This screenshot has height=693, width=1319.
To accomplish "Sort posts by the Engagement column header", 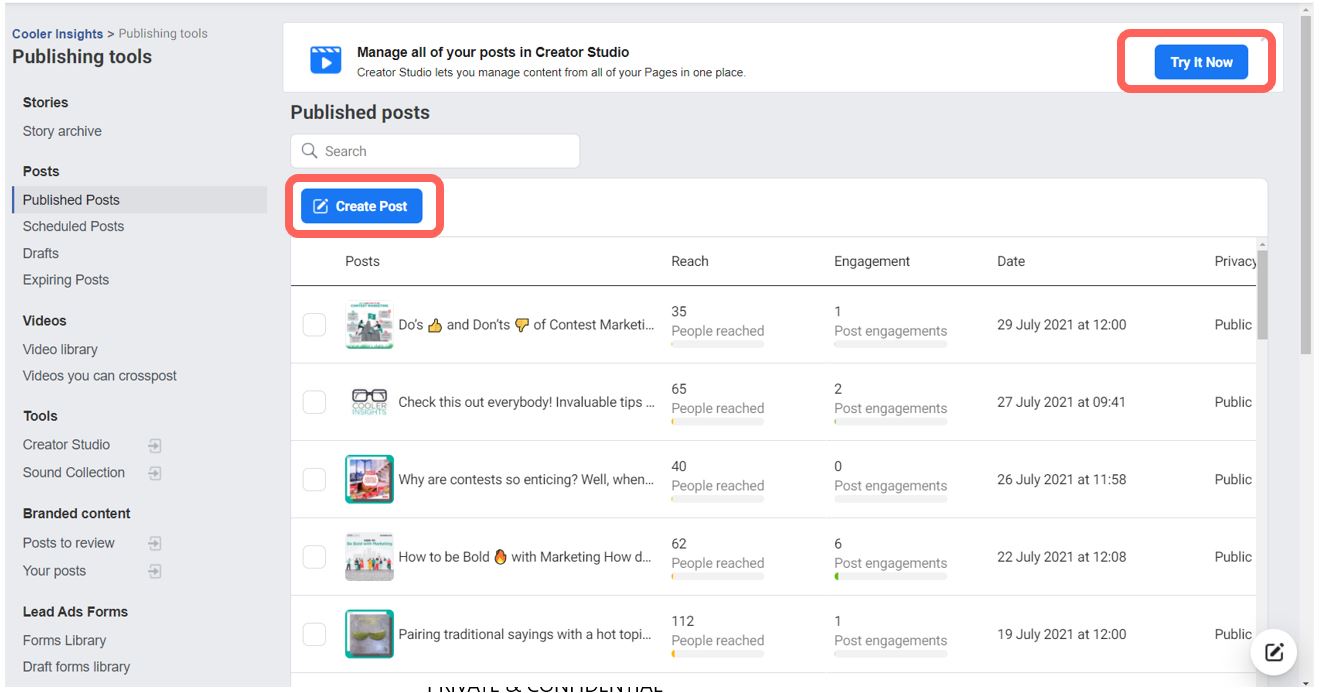I will coord(872,261).
